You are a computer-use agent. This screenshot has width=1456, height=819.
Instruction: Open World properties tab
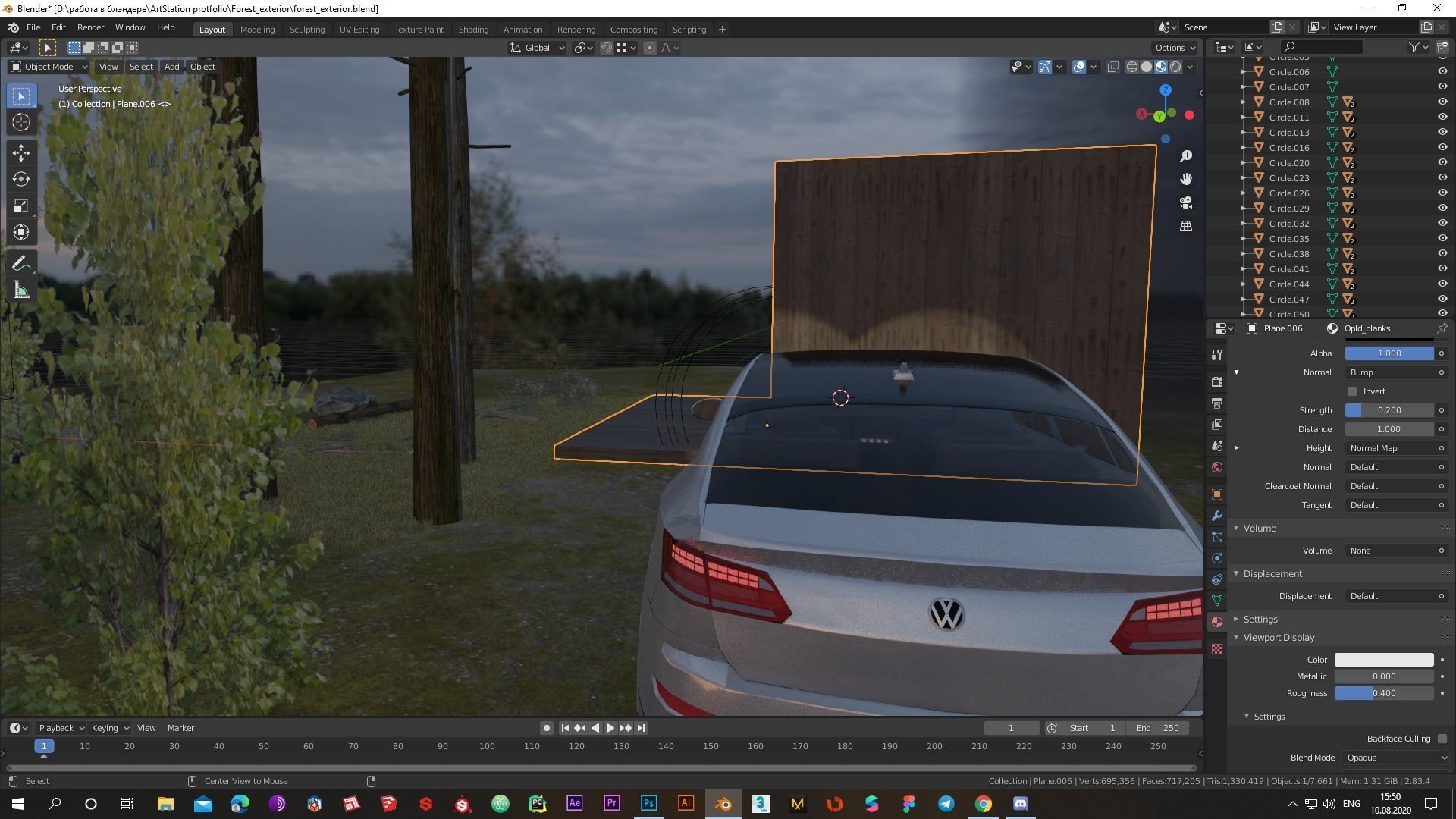point(1217,466)
